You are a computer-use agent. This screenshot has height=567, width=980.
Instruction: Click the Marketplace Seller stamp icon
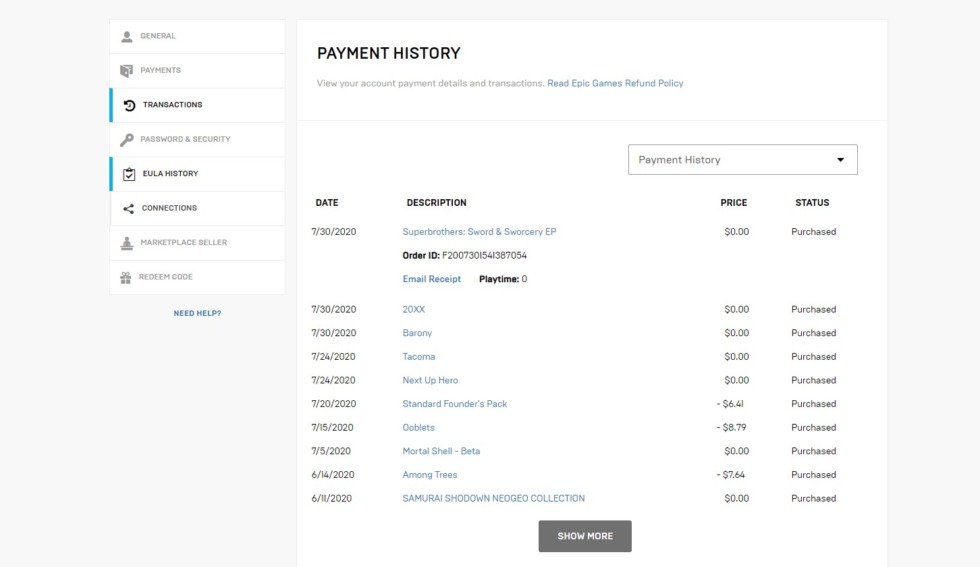point(126,243)
